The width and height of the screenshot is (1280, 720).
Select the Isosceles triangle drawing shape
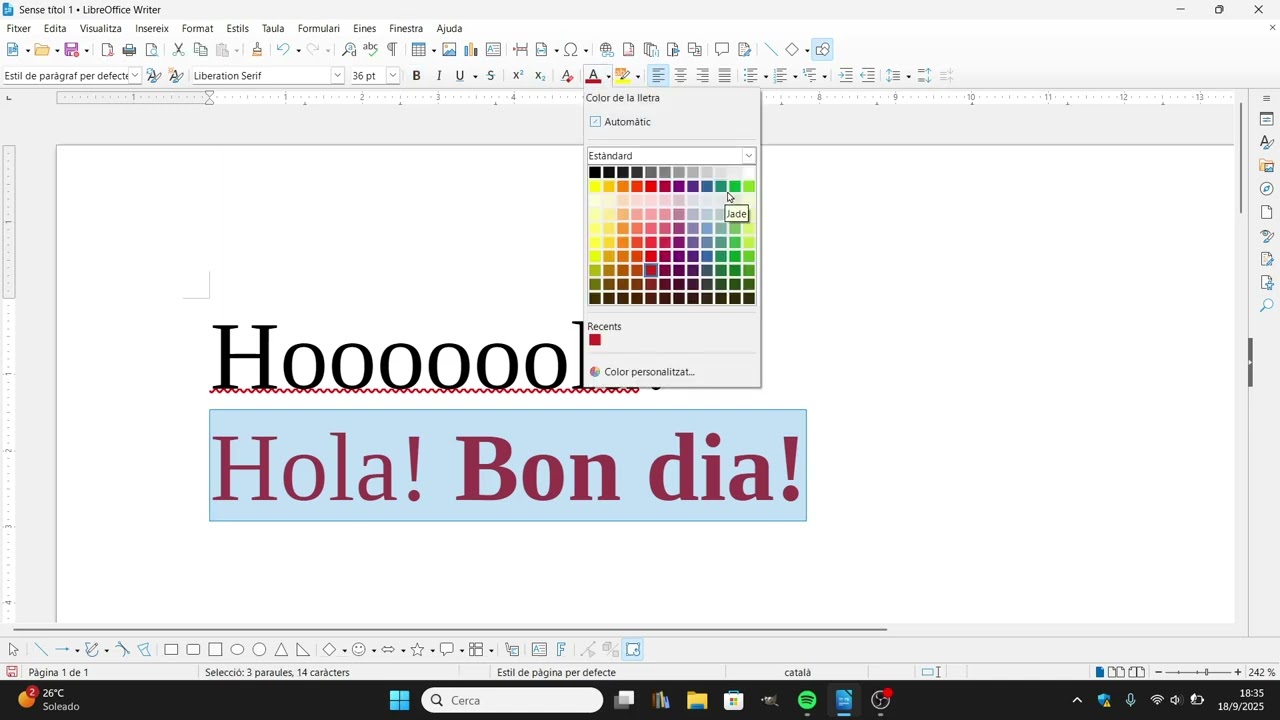(281, 650)
